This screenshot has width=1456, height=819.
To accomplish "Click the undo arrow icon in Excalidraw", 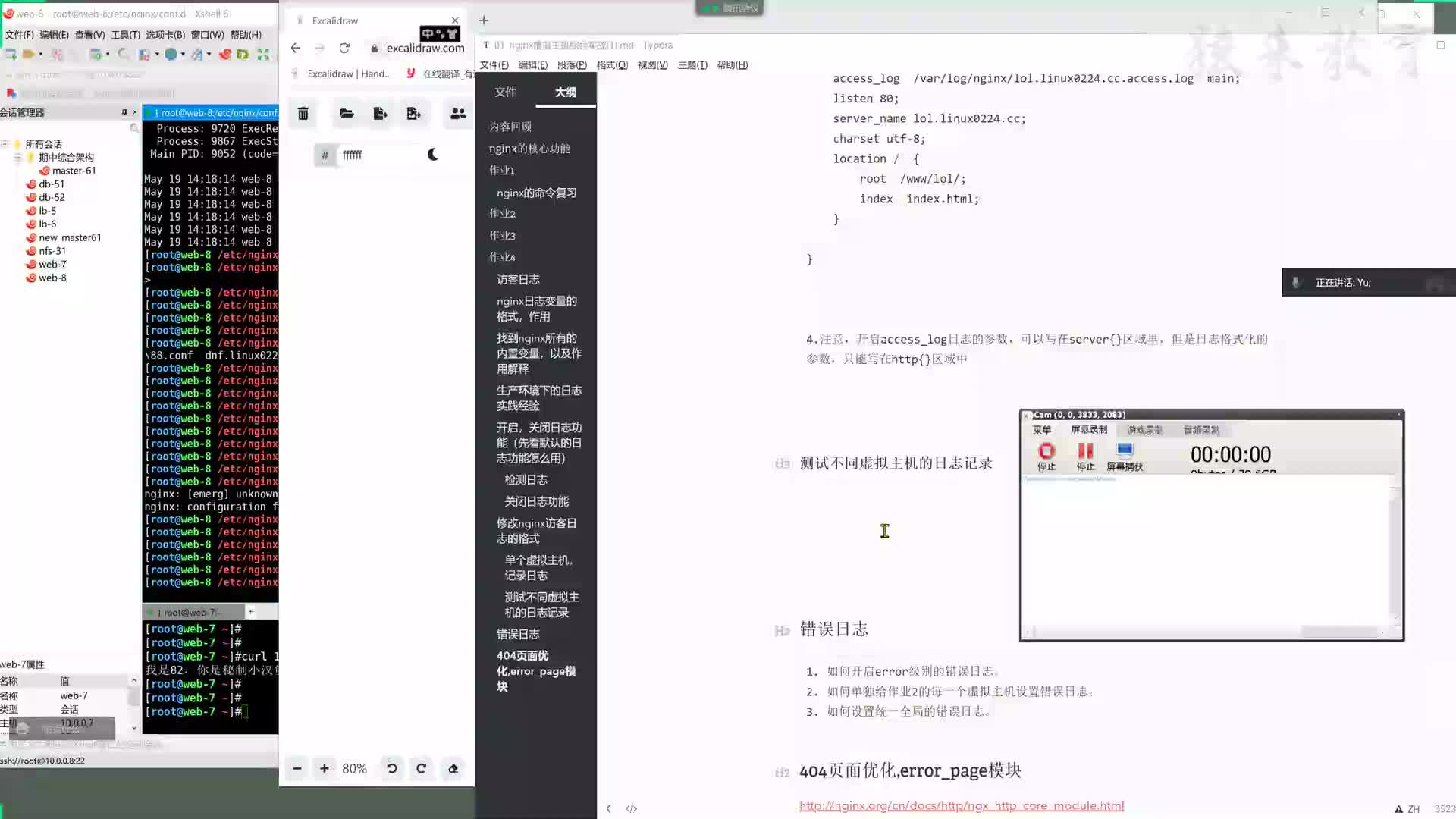I will coord(391,768).
